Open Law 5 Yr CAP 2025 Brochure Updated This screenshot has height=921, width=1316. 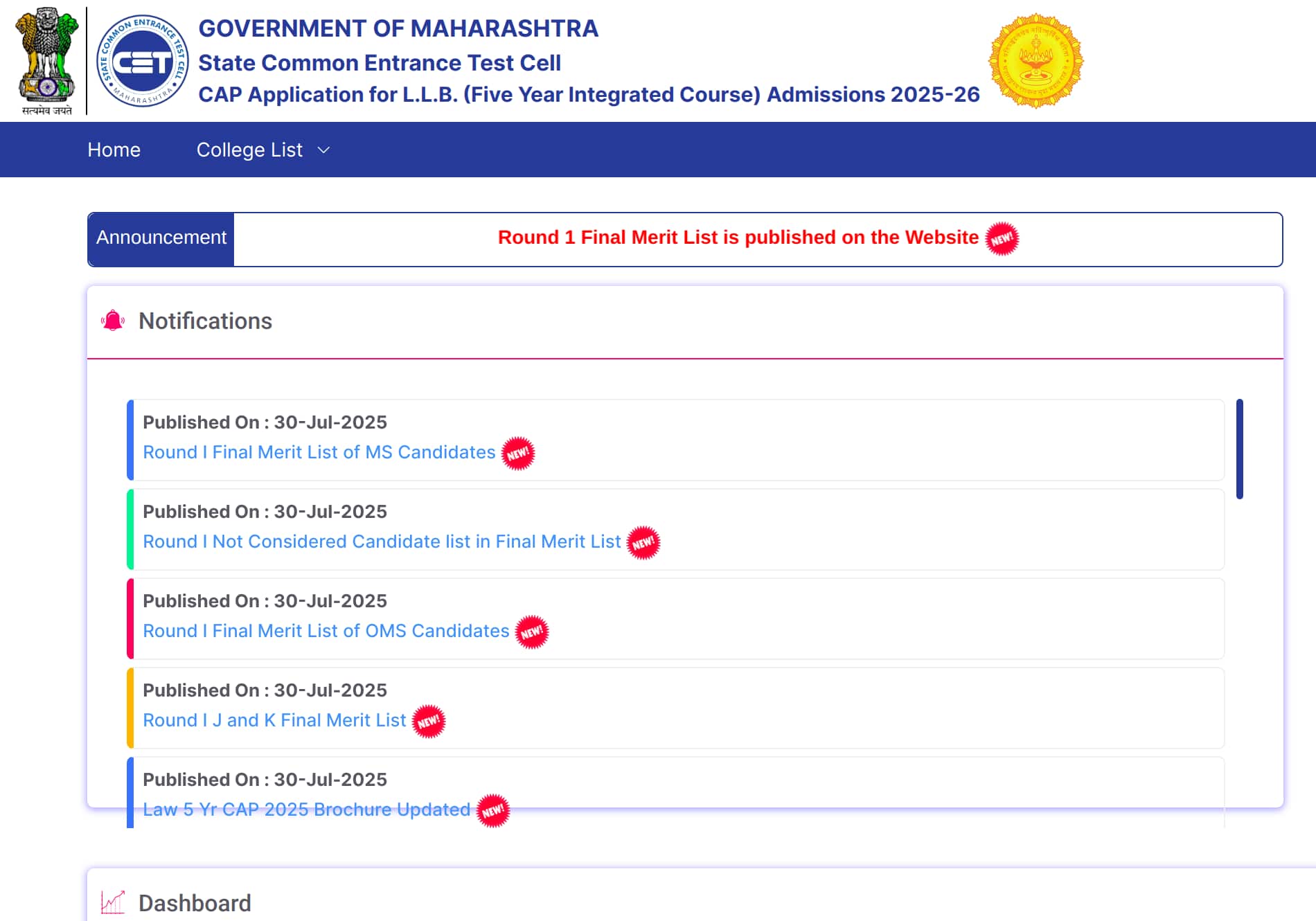(307, 810)
